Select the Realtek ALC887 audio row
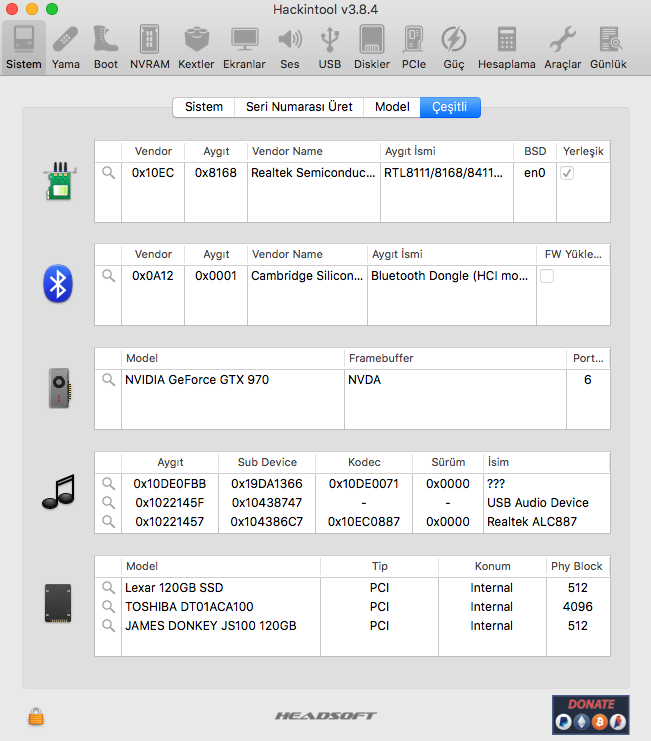Screen dimensions: 651x741 [352, 522]
